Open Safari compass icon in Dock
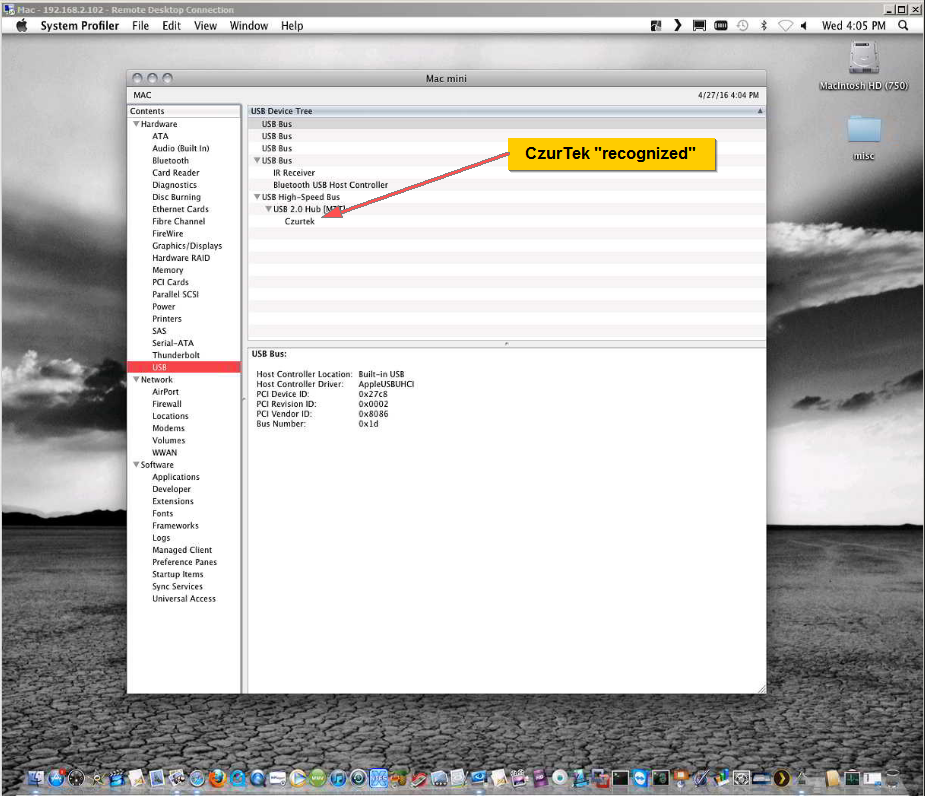Screen dimensions: 925x796 (197, 778)
